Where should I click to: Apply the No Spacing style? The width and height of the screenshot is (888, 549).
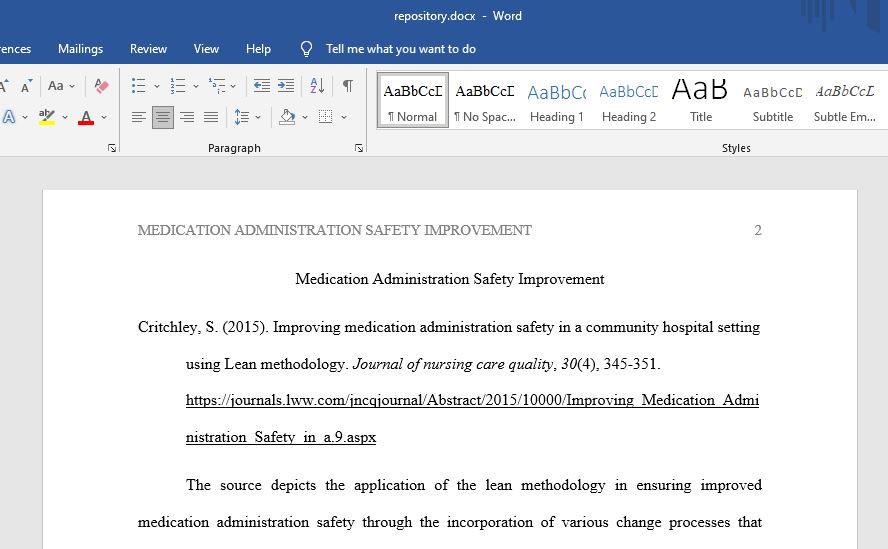coord(485,100)
